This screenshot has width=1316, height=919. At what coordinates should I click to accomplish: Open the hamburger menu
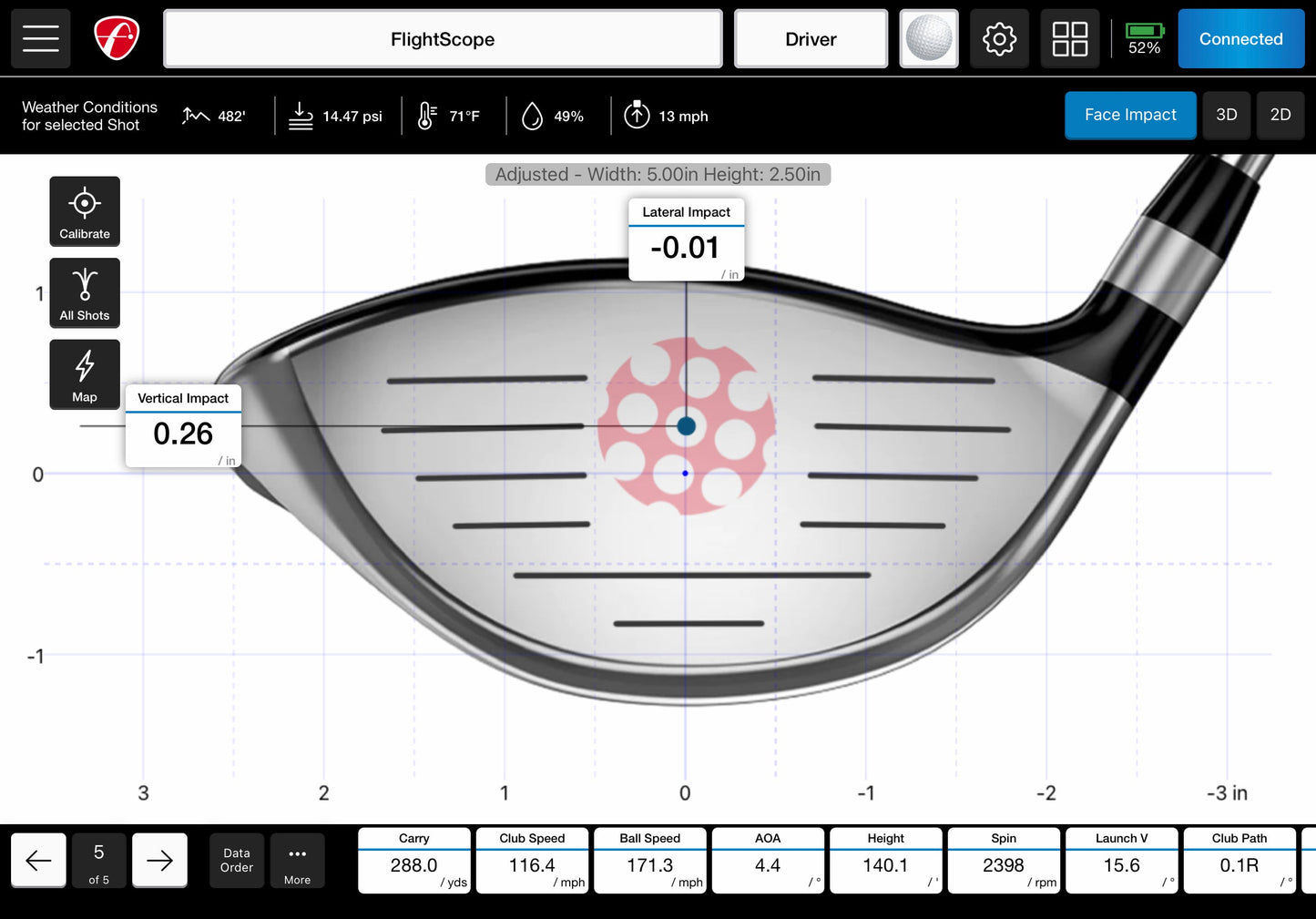pos(40,39)
